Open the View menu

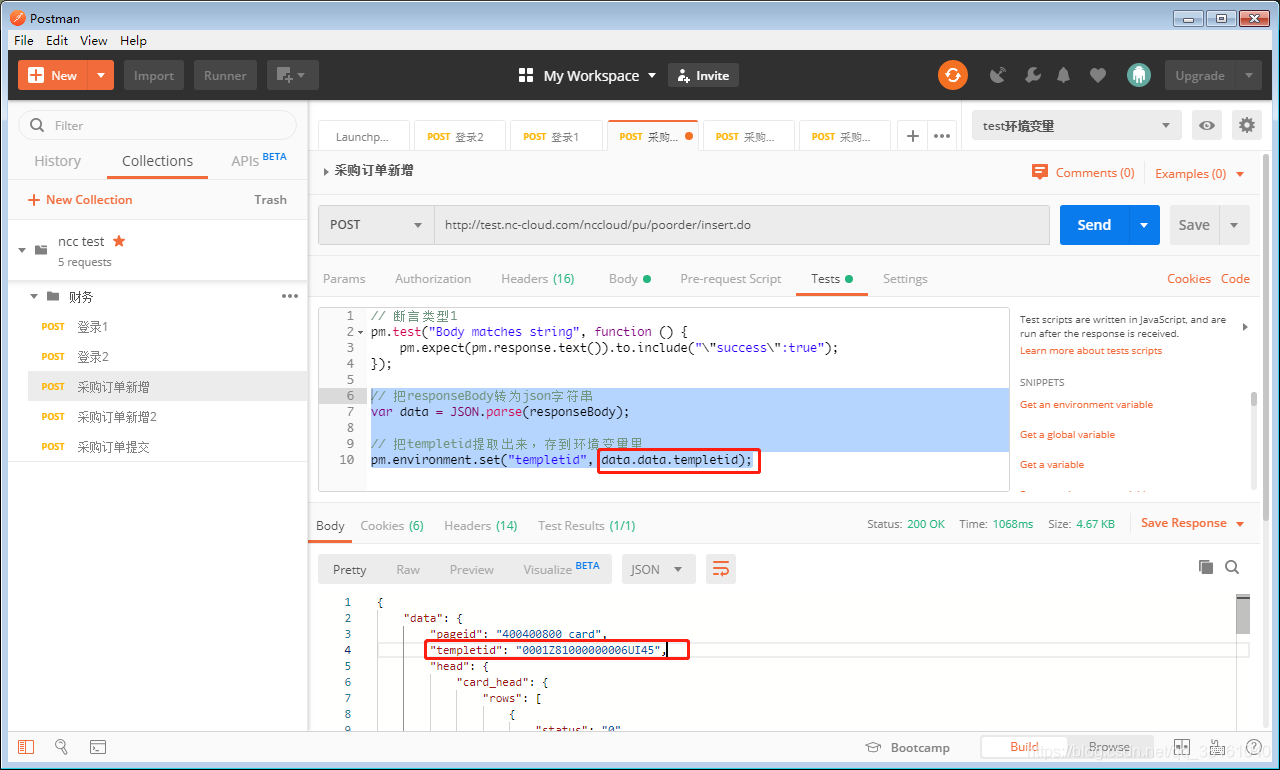[x=93, y=40]
